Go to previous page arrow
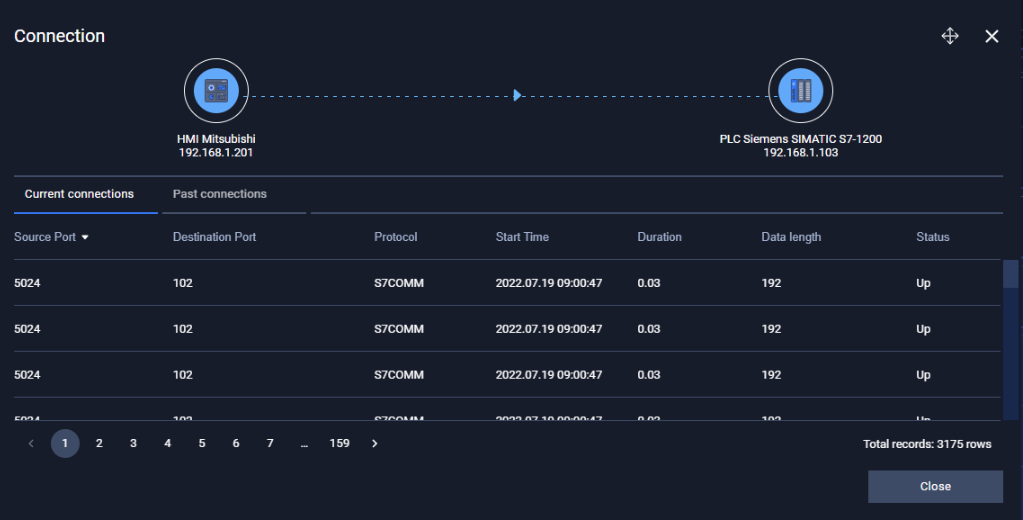The height and width of the screenshot is (520, 1023). click(31, 443)
